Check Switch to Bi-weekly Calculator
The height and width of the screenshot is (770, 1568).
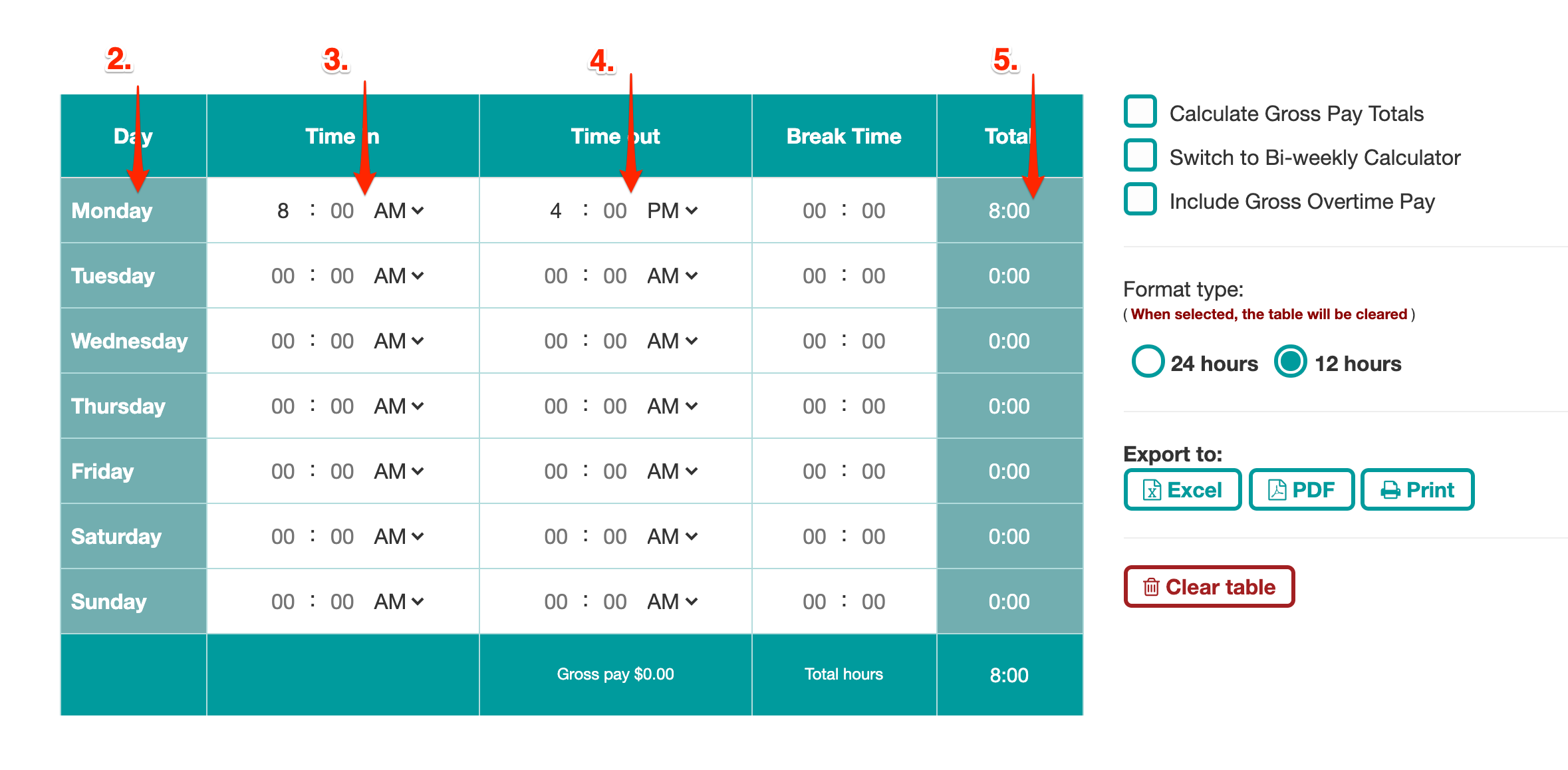[x=1139, y=156]
